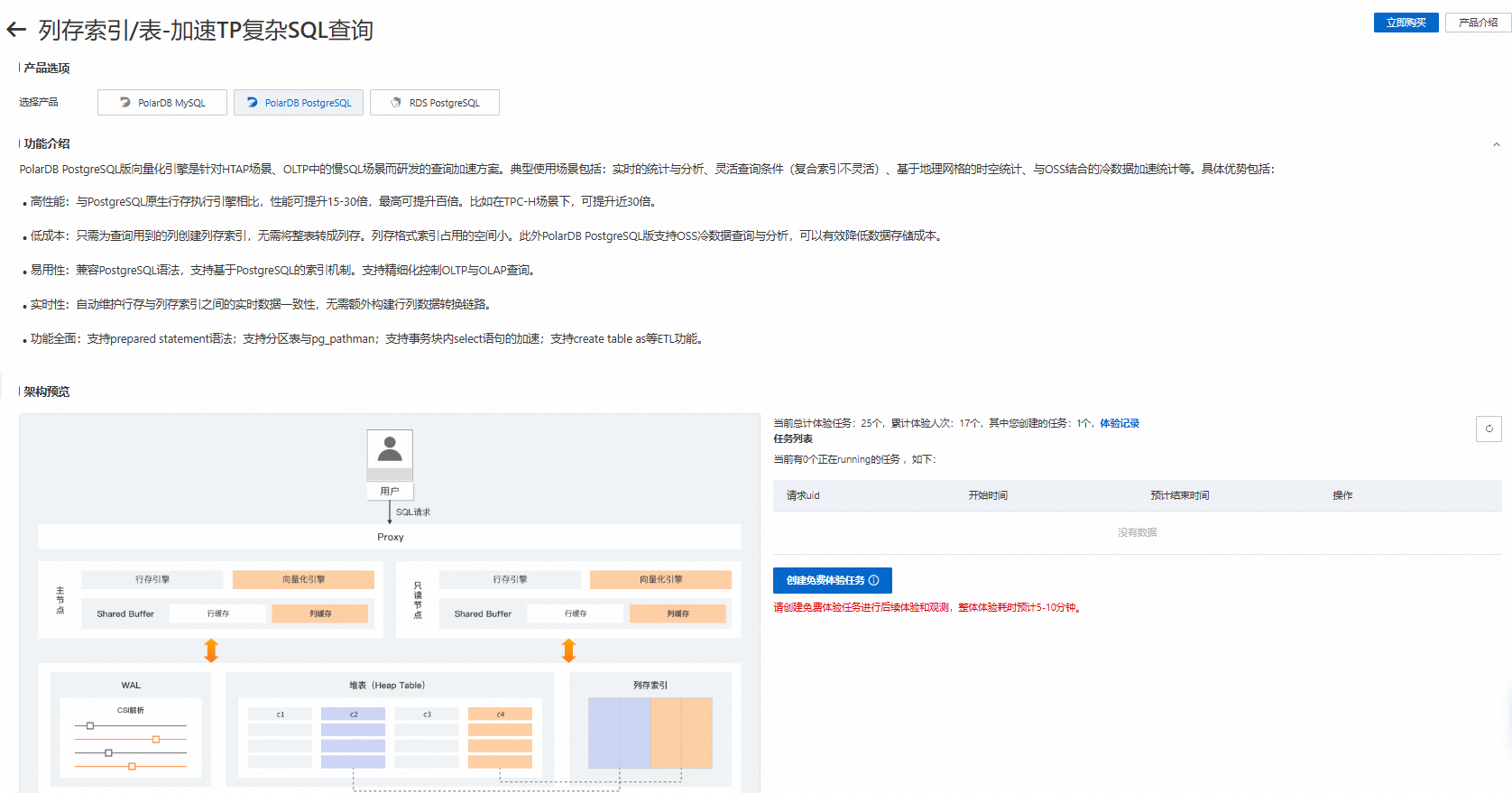1512x793 pixels.
Task: Click 请求uid column header
Action: coord(803,495)
